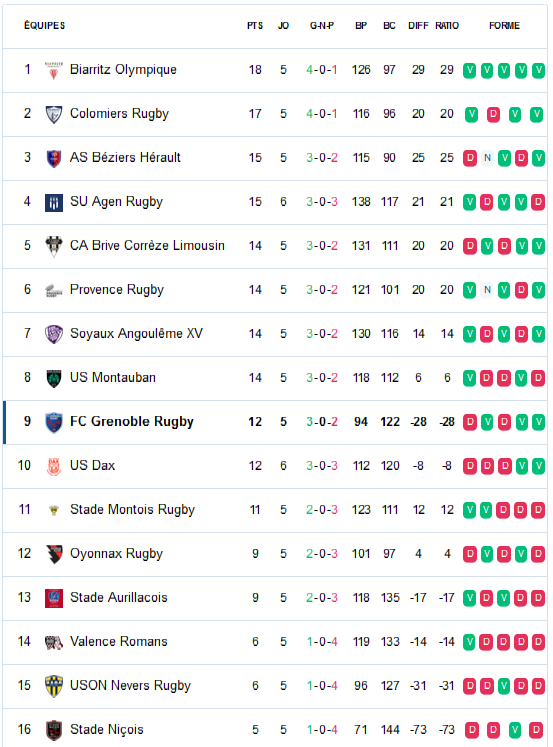The image size is (553, 747).
Task: Click the Stade Aurillacois red logo
Action: (54, 598)
